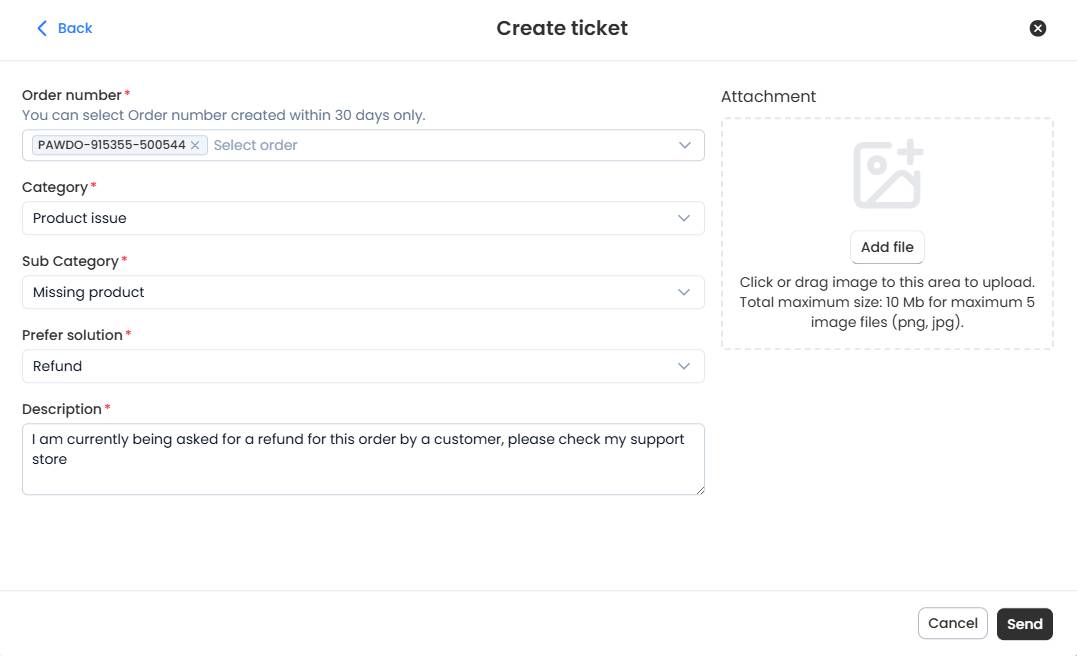Expand the Order number chevron arrow
Viewport: 1077px width, 656px height.
(x=684, y=145)
